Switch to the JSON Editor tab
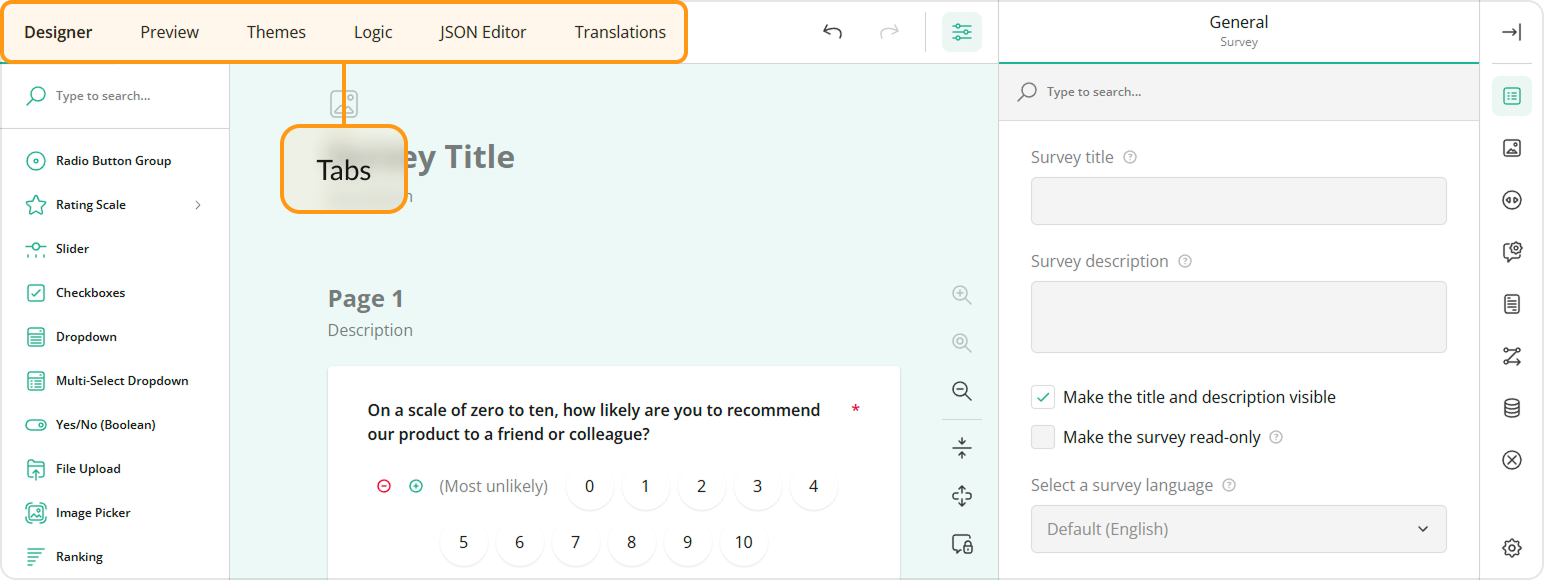This screenshot has height=580, width=1544. coord(483,31)
